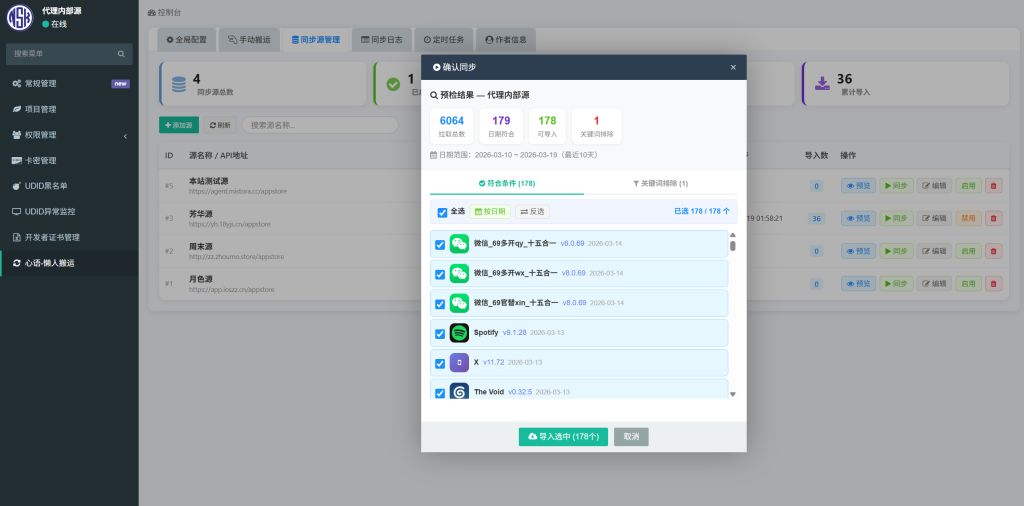Click the purple X app icon

[x=459, y=362]
